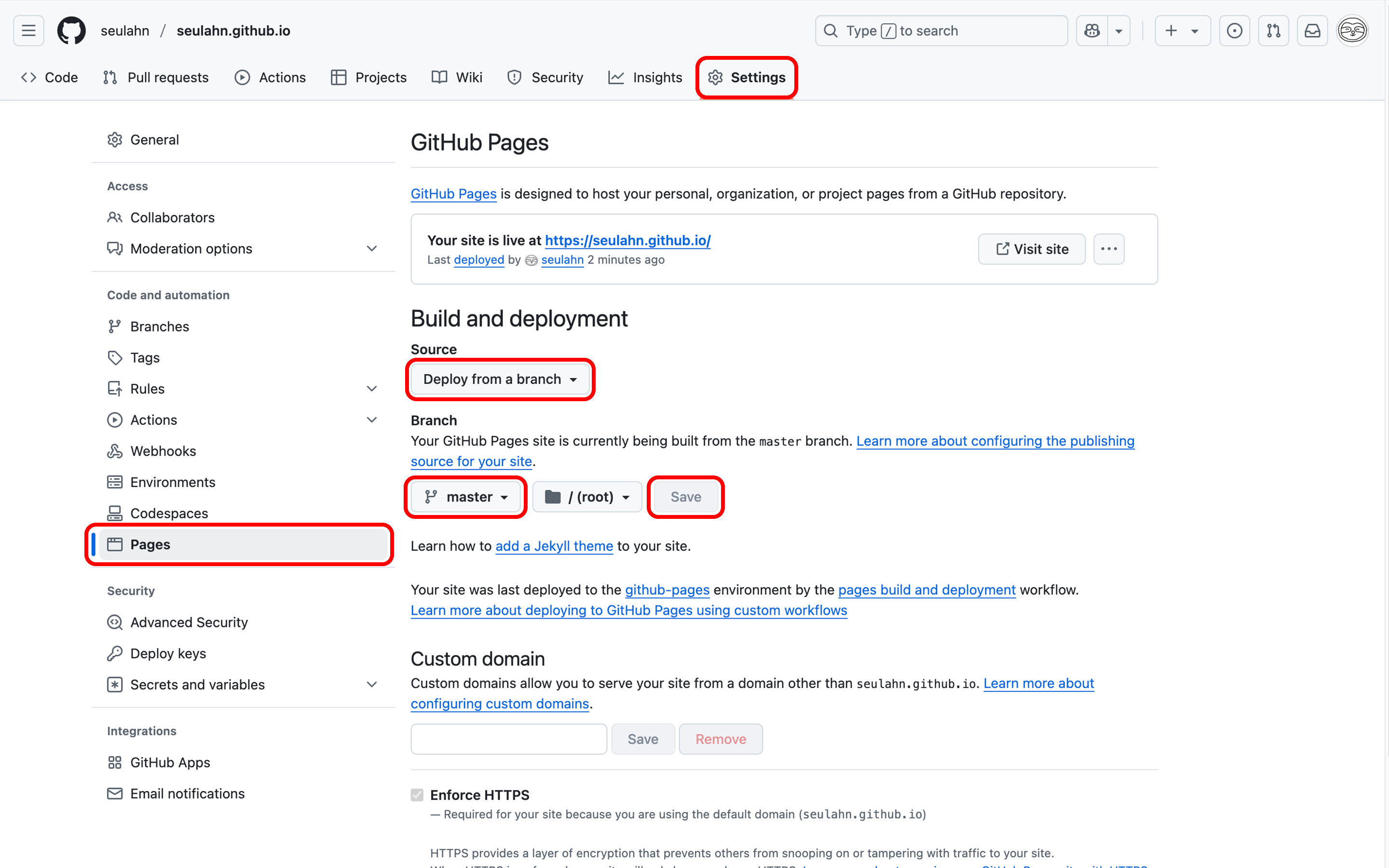Image resolution: width=1389 pixels, height=868 pixels.
Task: Toggle the Enforce HTTPS checkbox
Action: pos(417,795)
